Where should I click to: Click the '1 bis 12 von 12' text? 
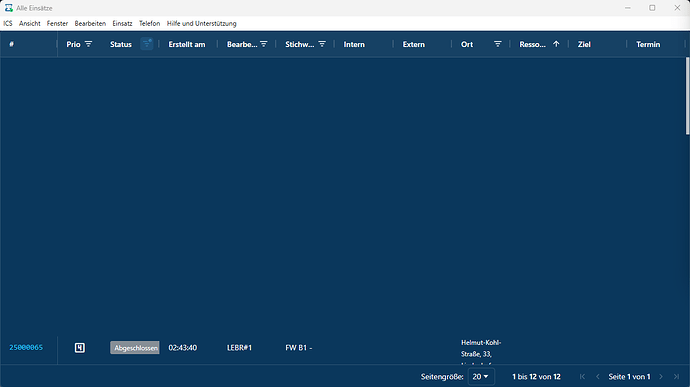(x=536, y=377)
